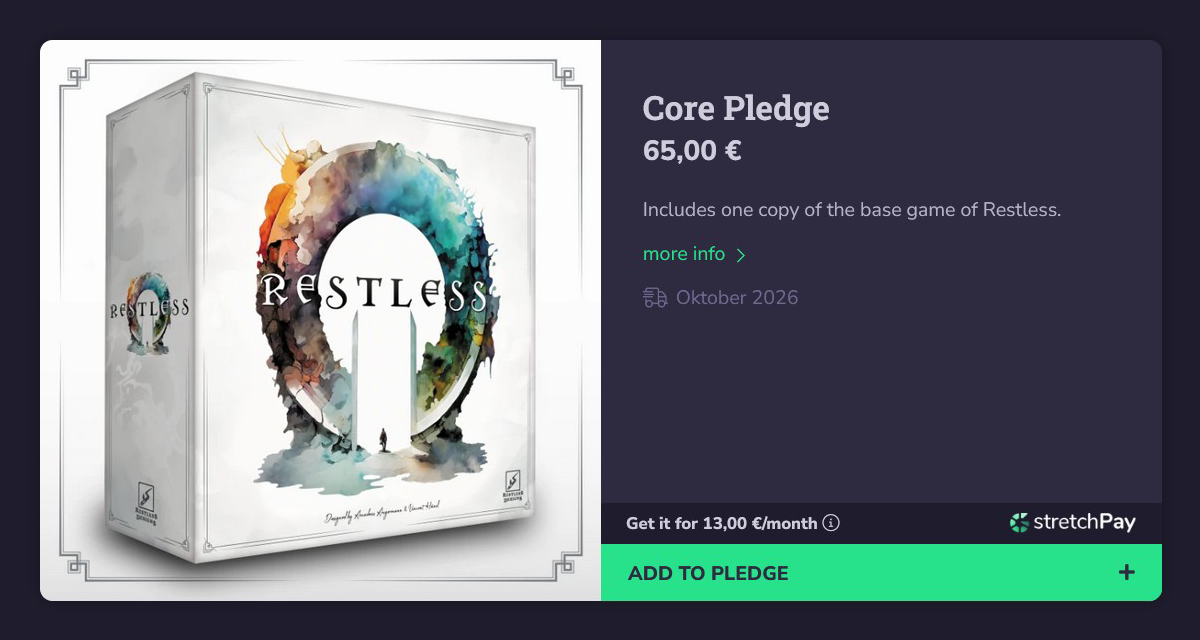Open the Restless game box image
This screenshot has width=1200, height=640.
pos(320,320)
